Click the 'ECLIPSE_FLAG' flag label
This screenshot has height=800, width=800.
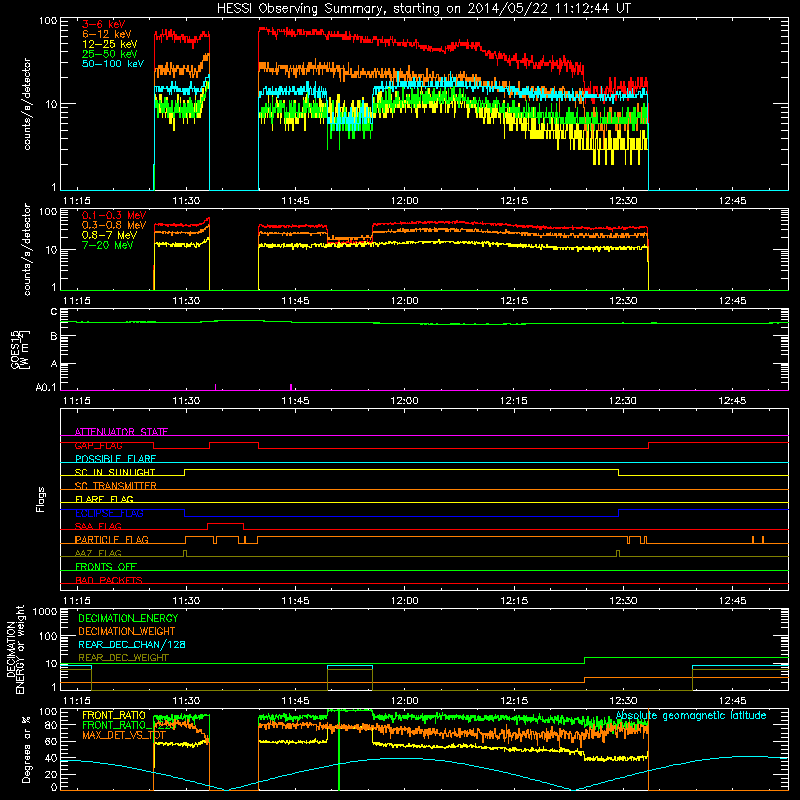click(x=109, y=513)
